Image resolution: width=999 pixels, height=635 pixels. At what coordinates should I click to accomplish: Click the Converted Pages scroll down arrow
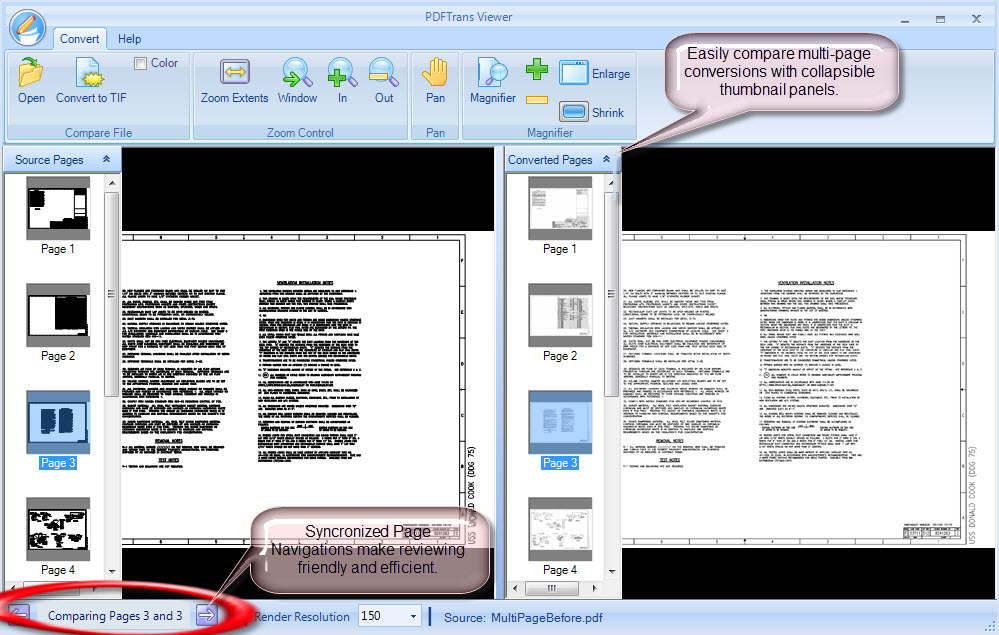612,571
